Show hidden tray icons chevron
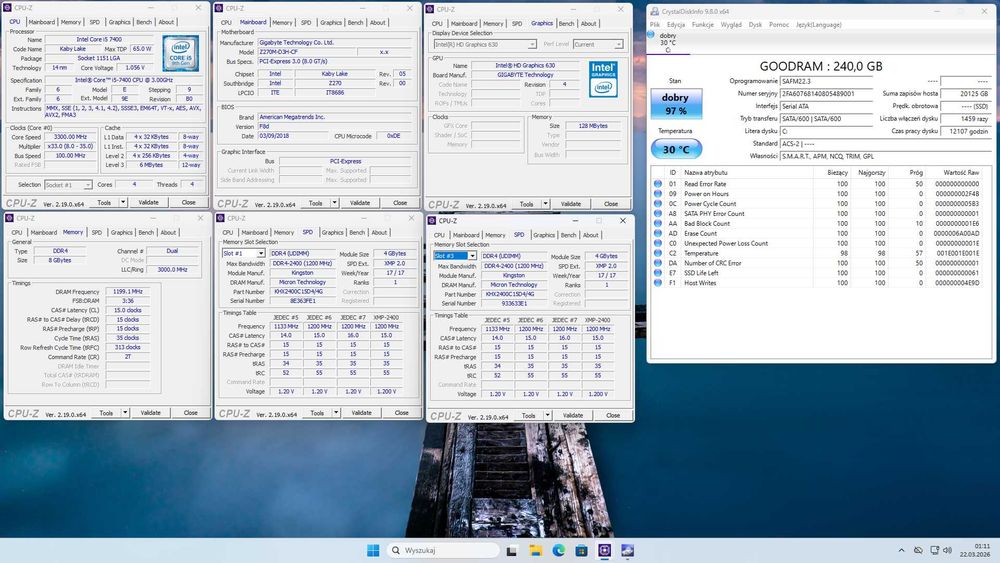Viewport: 1000px width, 563px height. [901, 550]
